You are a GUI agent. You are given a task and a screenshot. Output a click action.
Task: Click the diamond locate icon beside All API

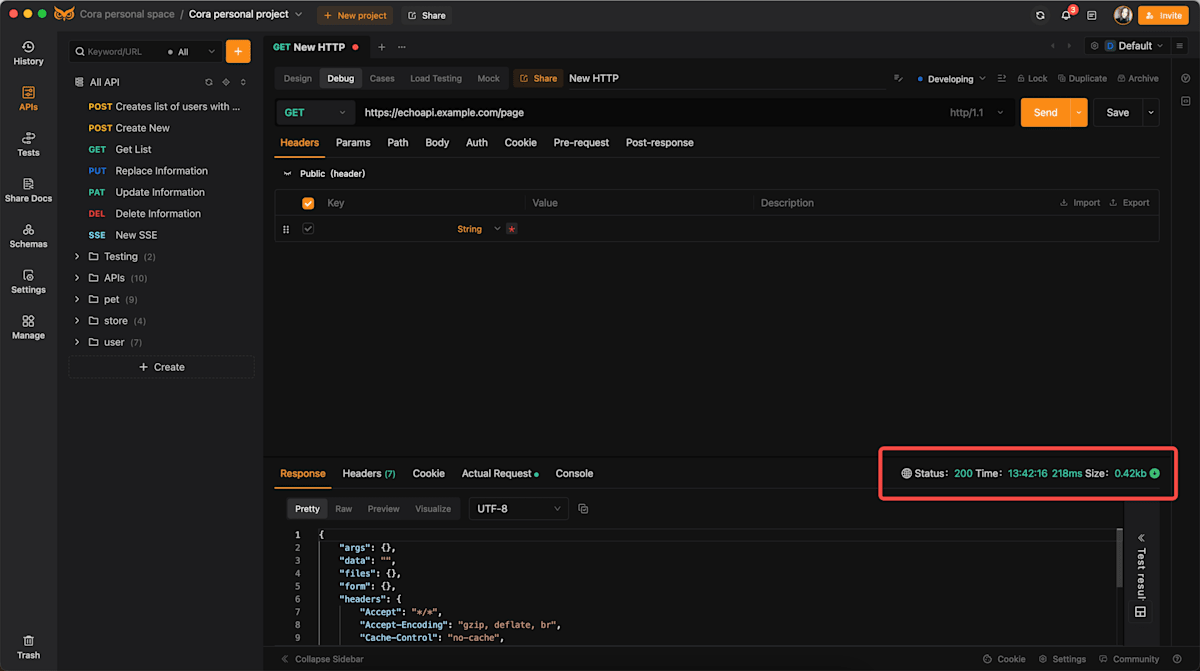226,82
